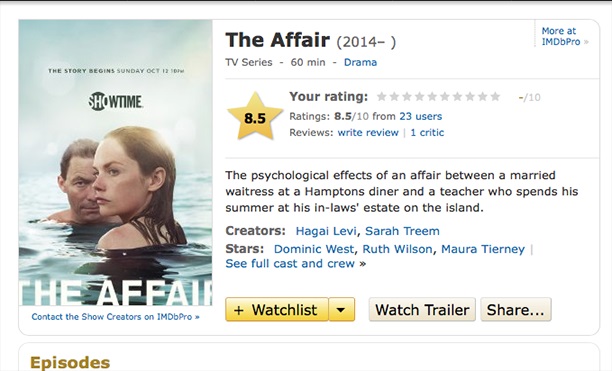Click the Drama genre link
The width and height of the screenshot is (612, 371).
[x=360, y=62]
